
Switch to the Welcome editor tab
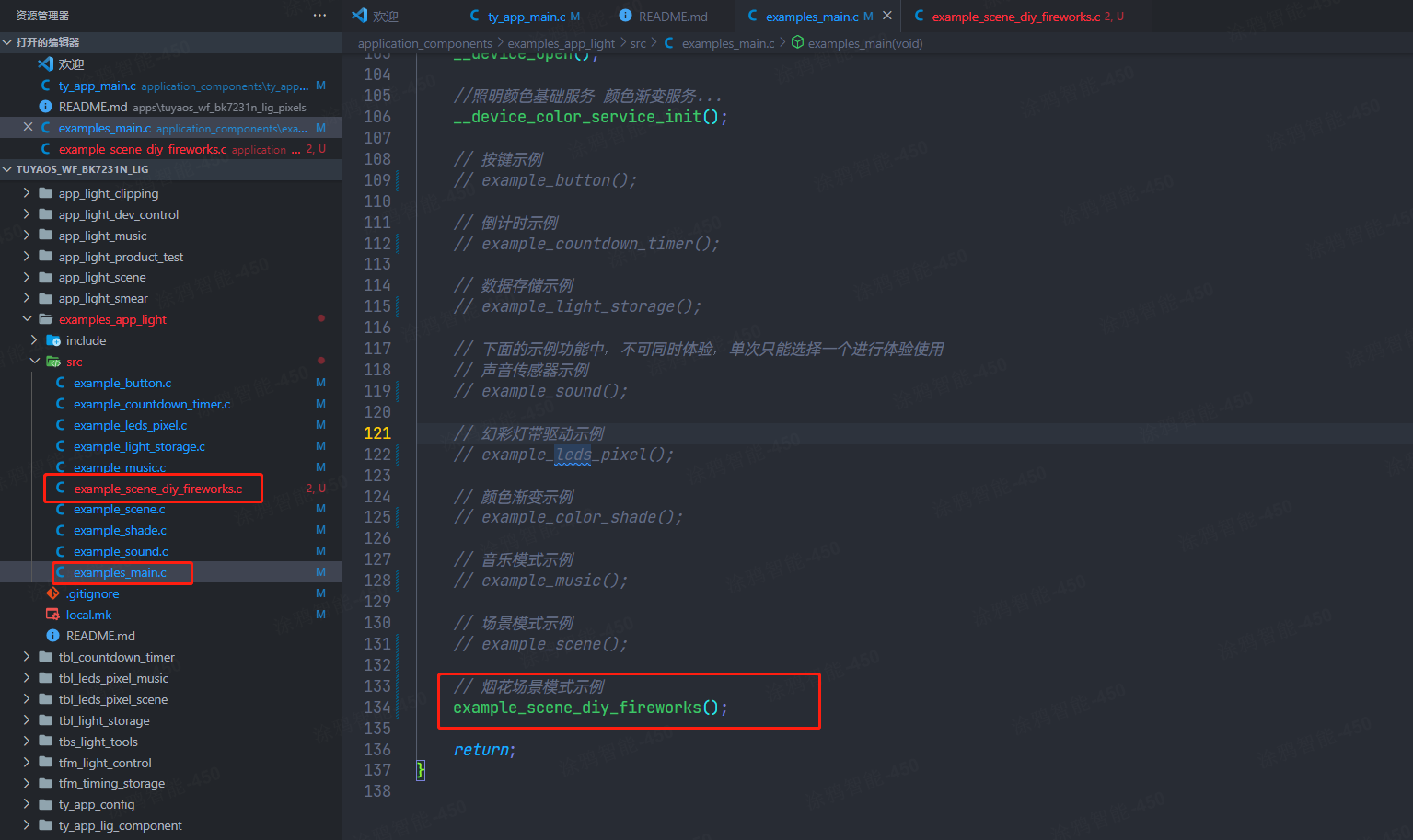[x=400, y=16]
